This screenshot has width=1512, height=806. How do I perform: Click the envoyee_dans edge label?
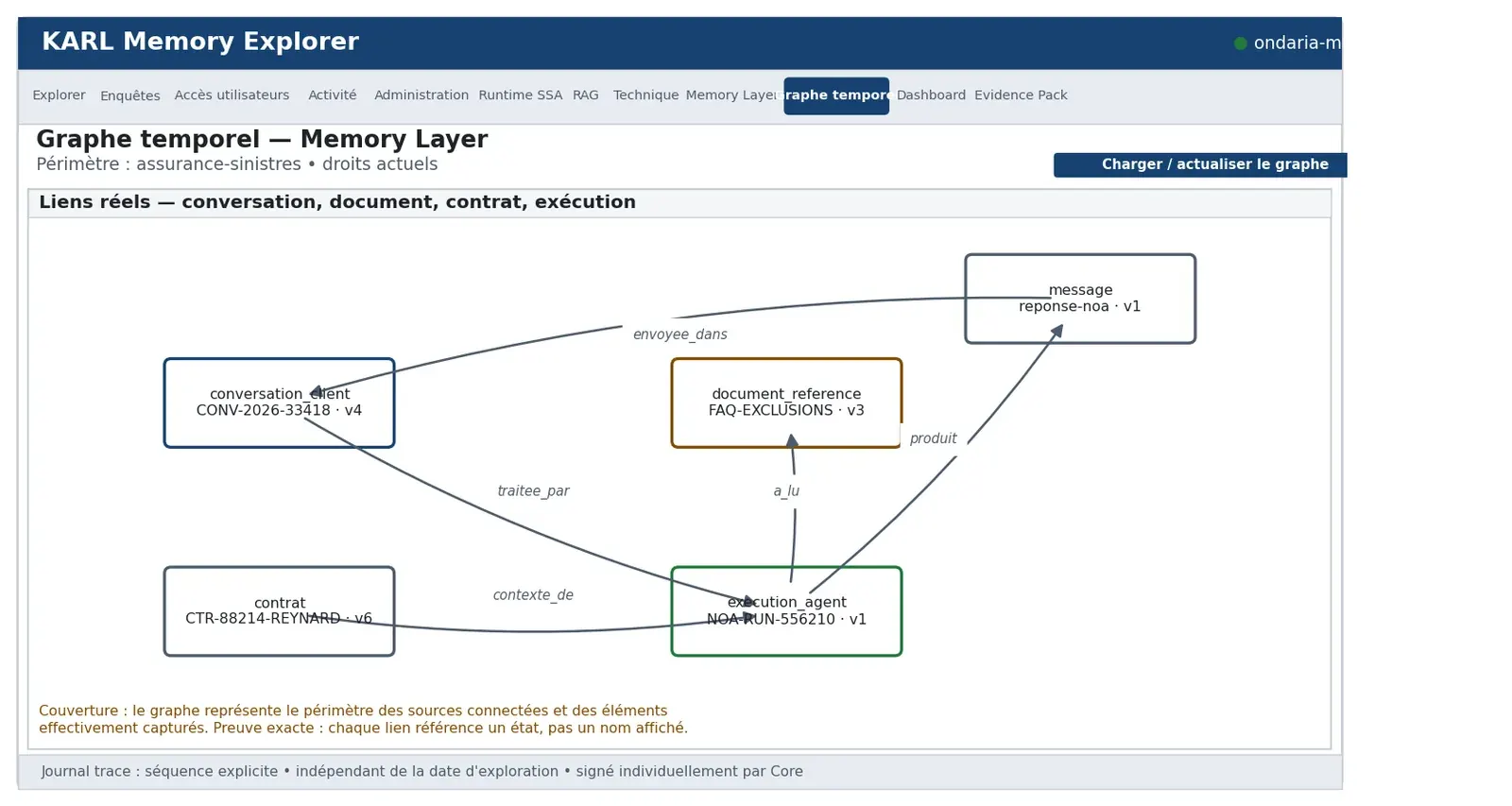tap(680, 334)
